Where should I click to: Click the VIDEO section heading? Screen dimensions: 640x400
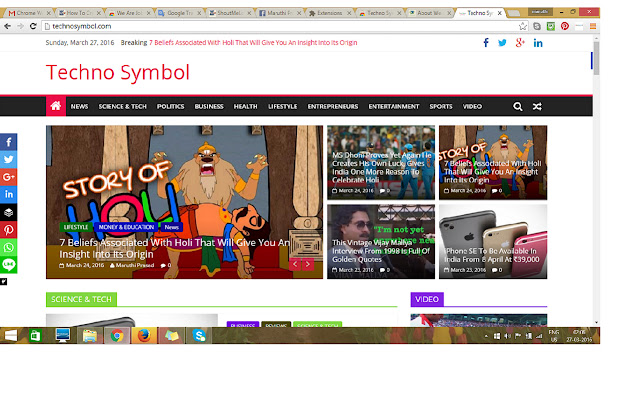pos(427,299)
